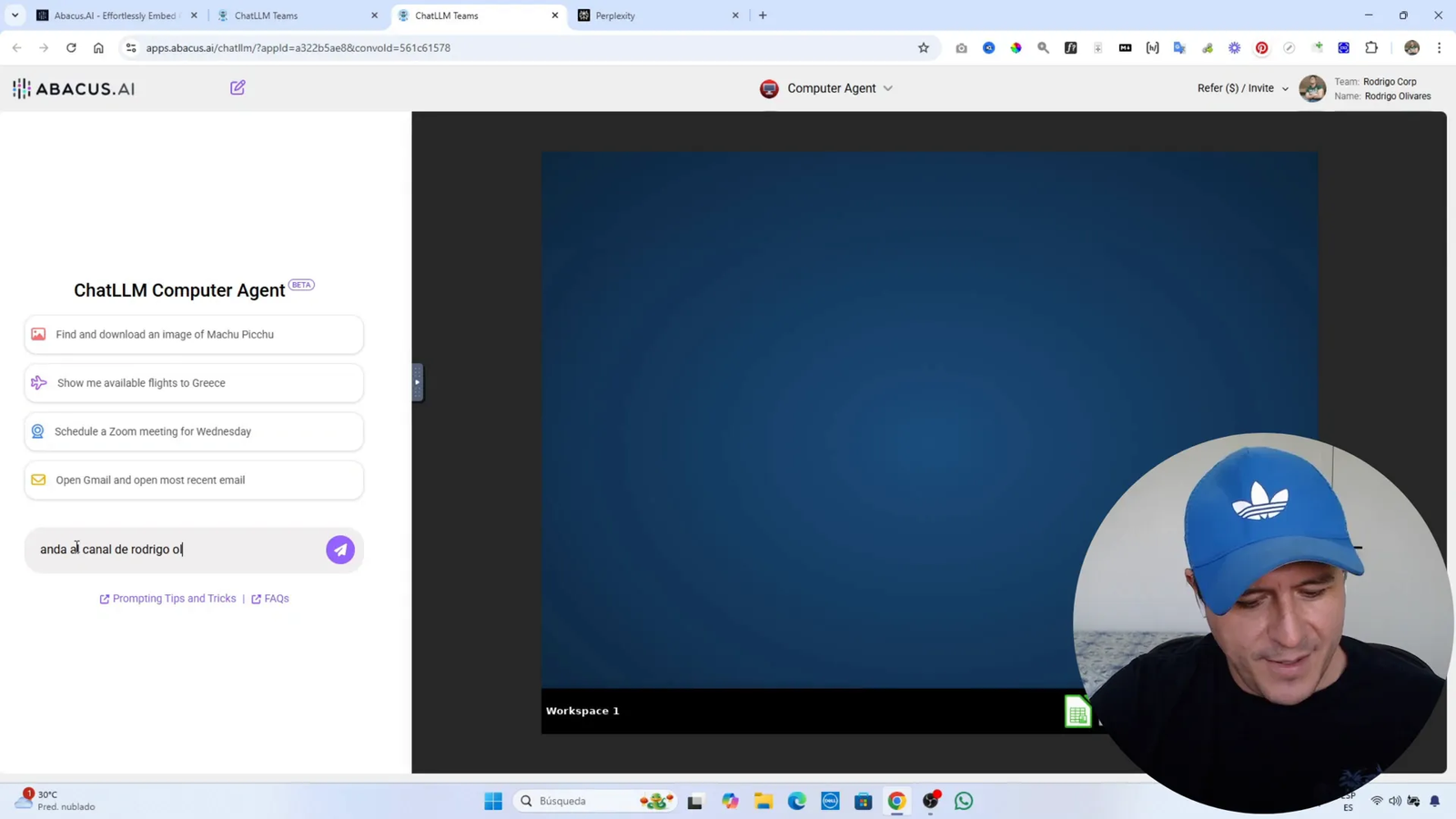Click the Pinterest extension icon
The width and height of the screenshot is (1456, 819).
point(1261,47)
